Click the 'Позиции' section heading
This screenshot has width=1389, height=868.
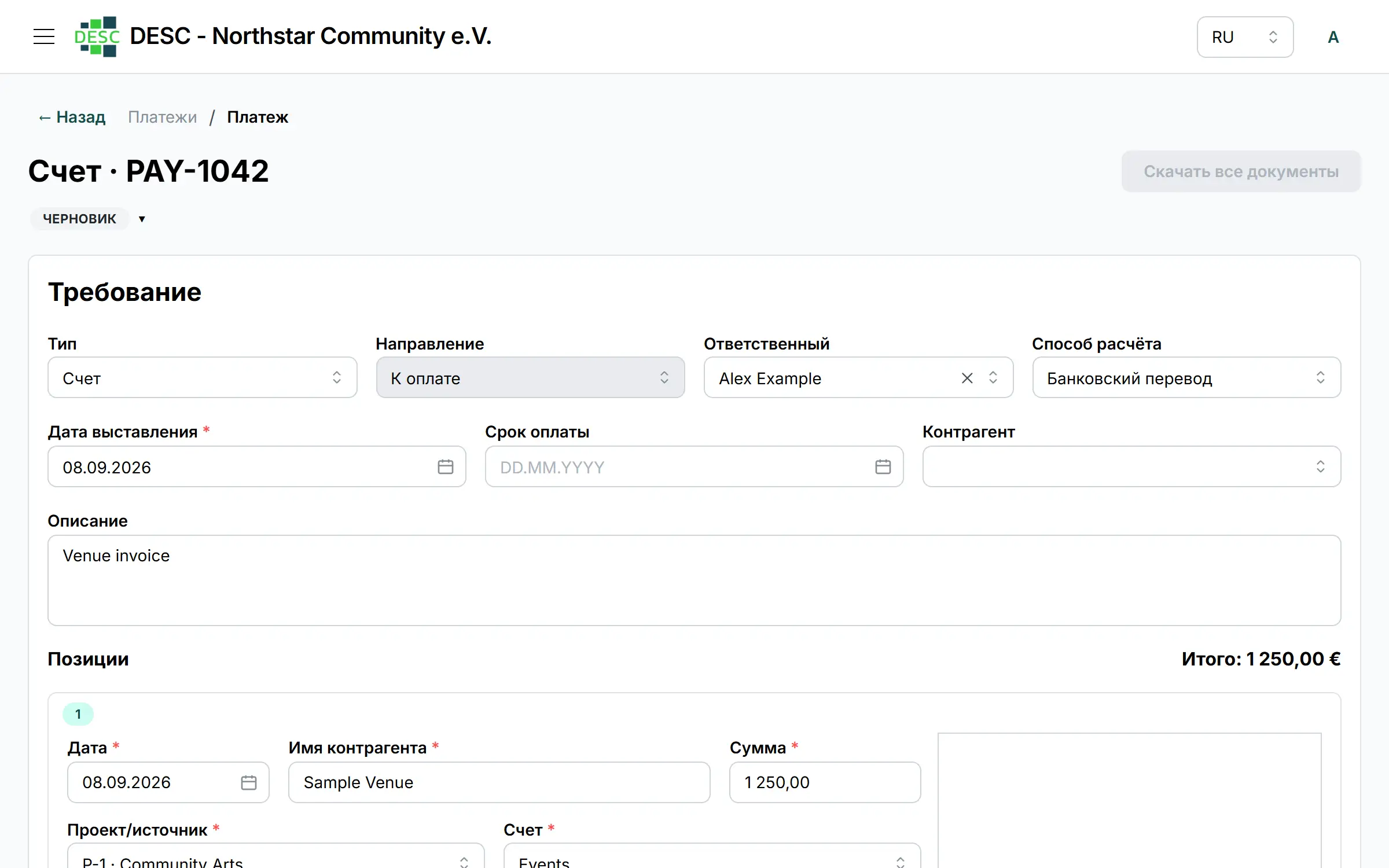click(x=88, y=659)
